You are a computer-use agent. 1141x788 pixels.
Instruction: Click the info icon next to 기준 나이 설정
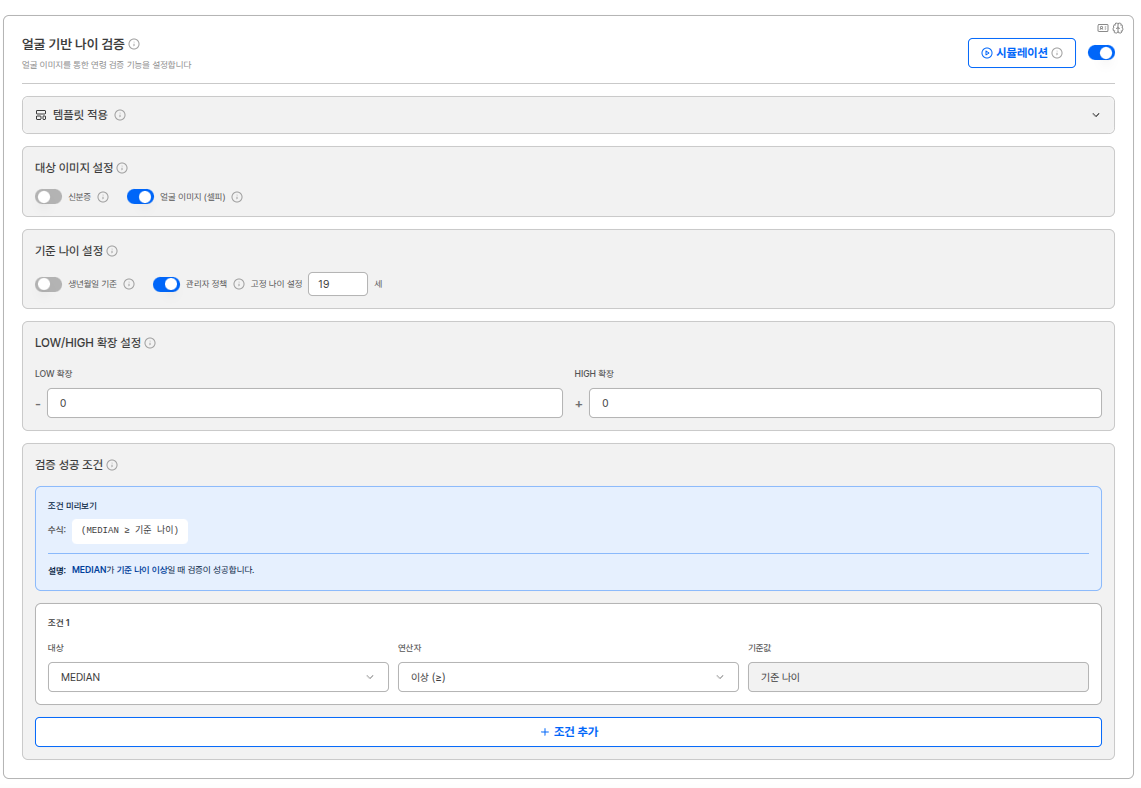click(112, 251)
